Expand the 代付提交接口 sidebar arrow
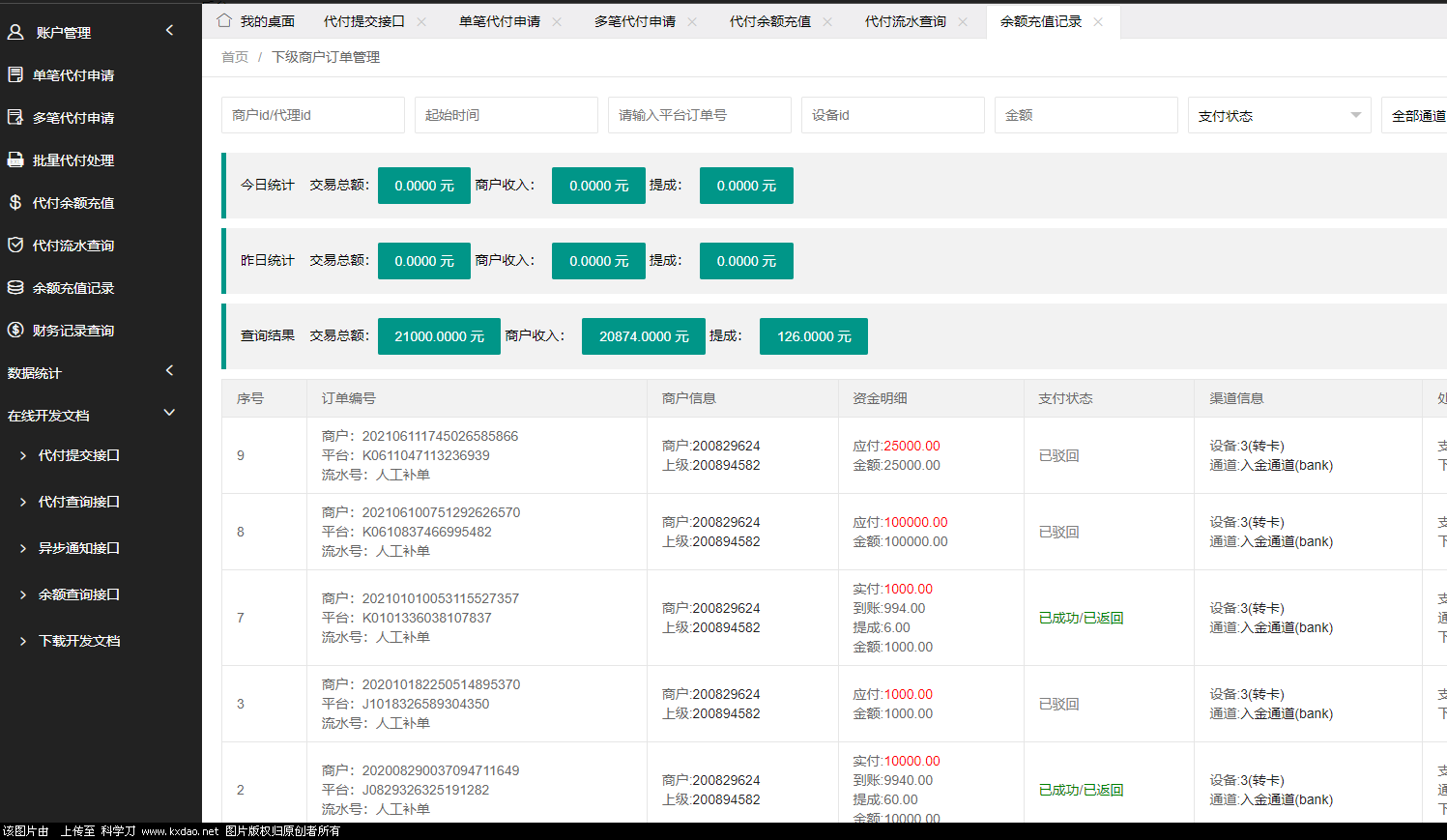Screen dimensions: 1447x840 pos(23,455)
